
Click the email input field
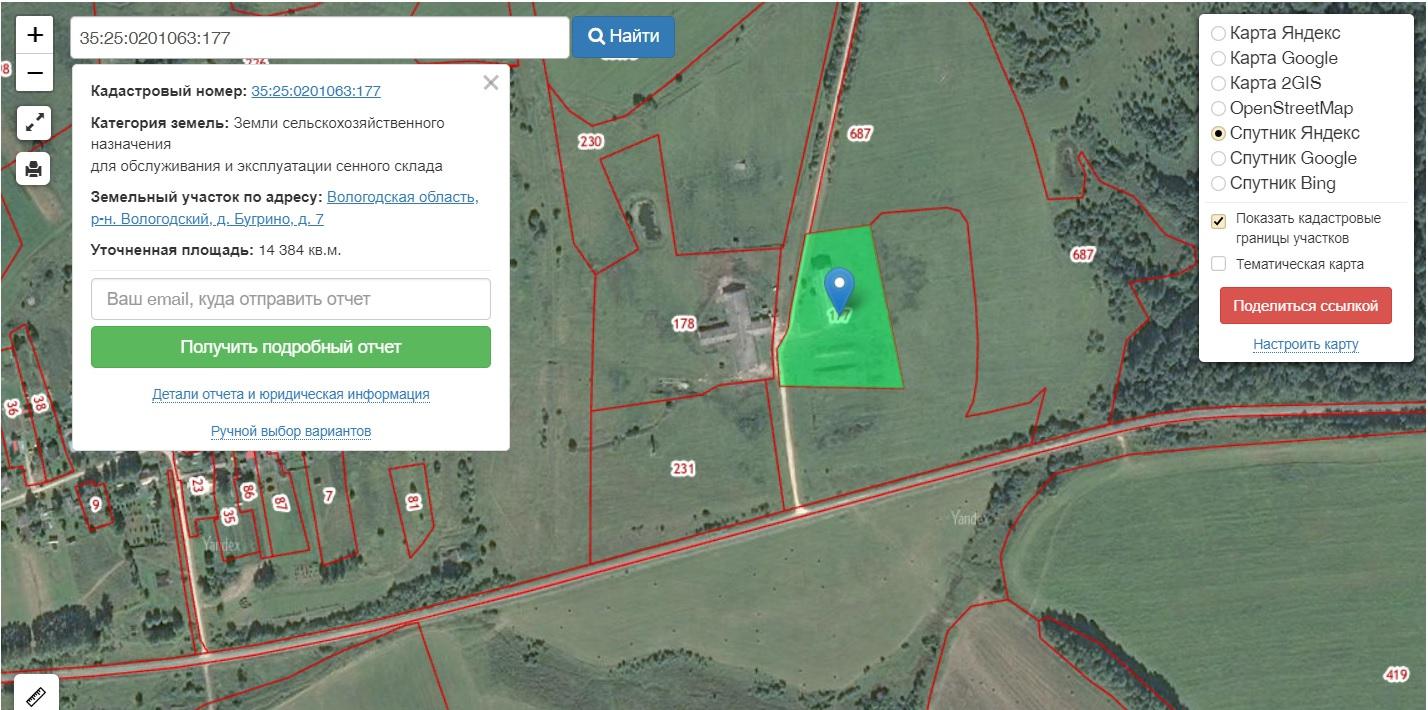pyautogui.click(x=290, y=299)
